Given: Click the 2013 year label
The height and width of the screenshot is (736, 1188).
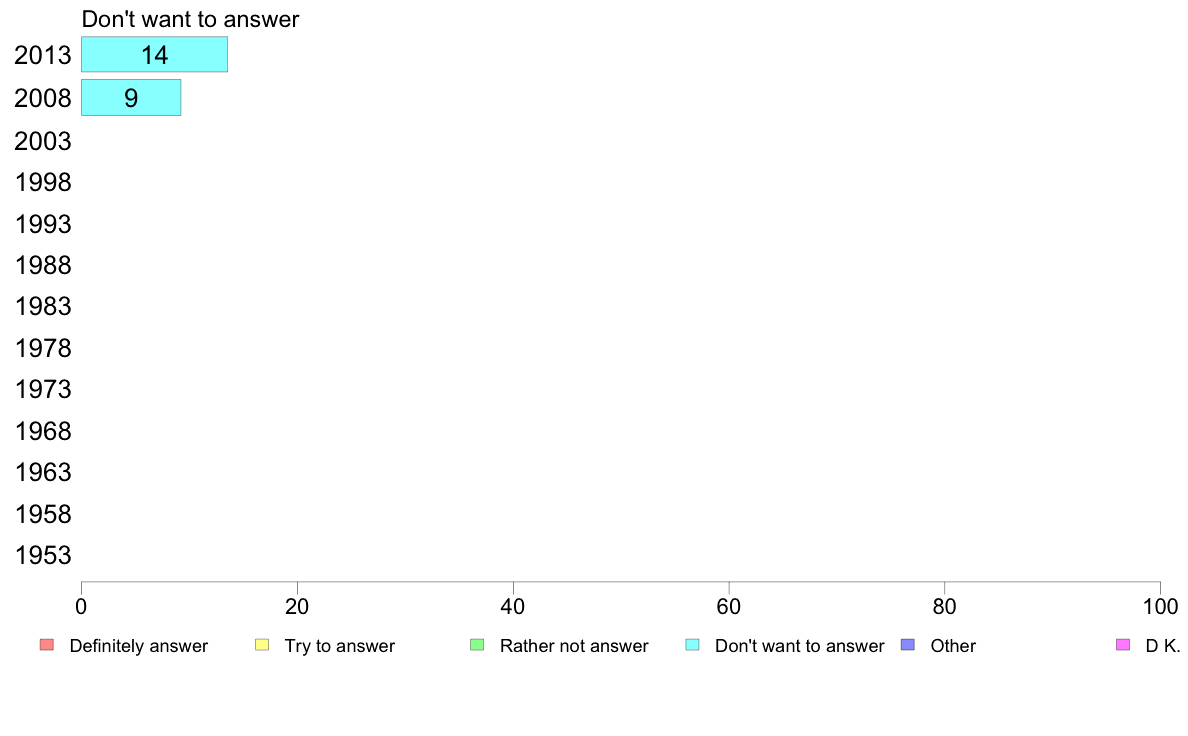Looking at the screenshot, I should pos(42,55).
